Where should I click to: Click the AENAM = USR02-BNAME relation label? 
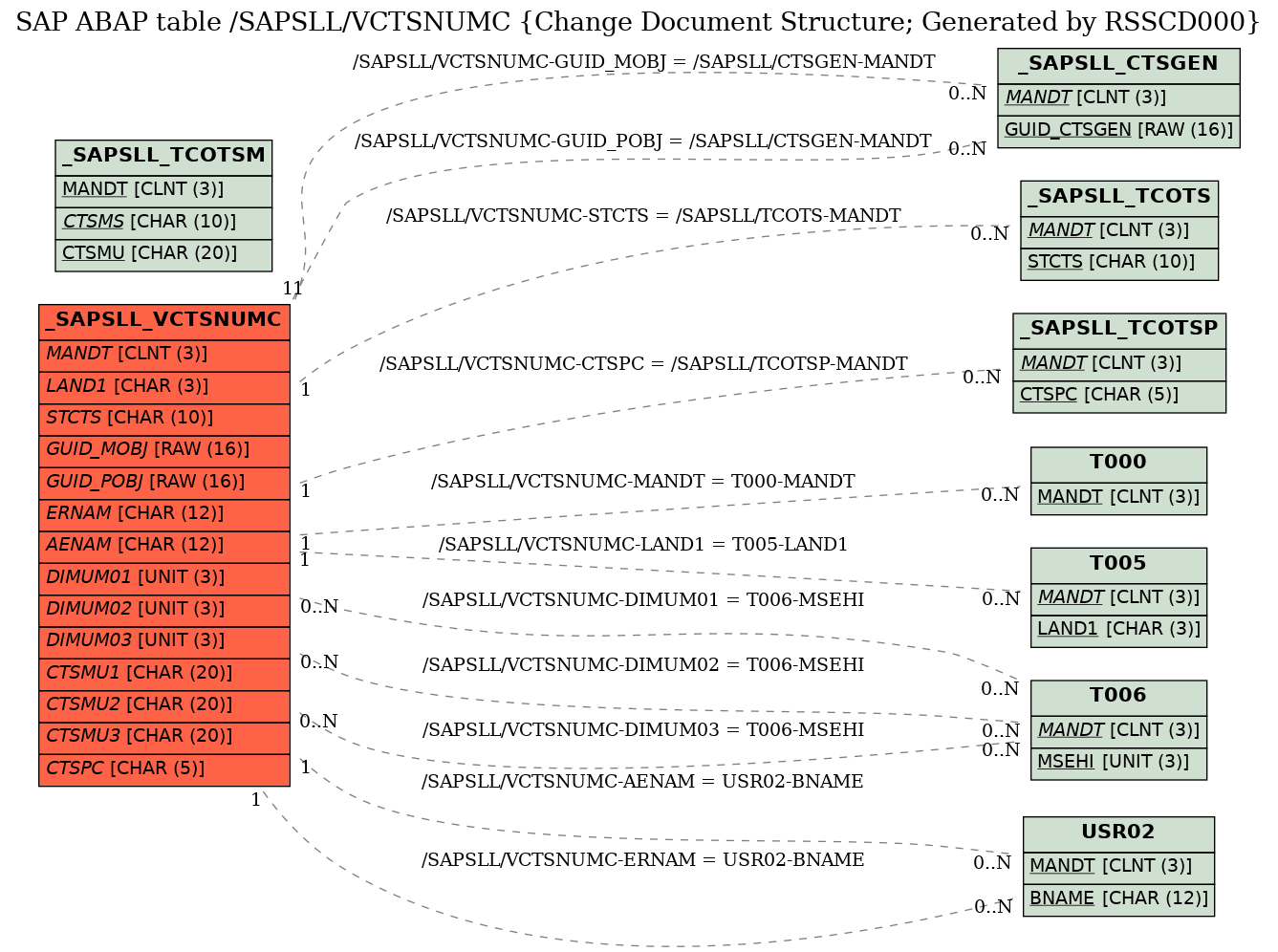[642, 782]
